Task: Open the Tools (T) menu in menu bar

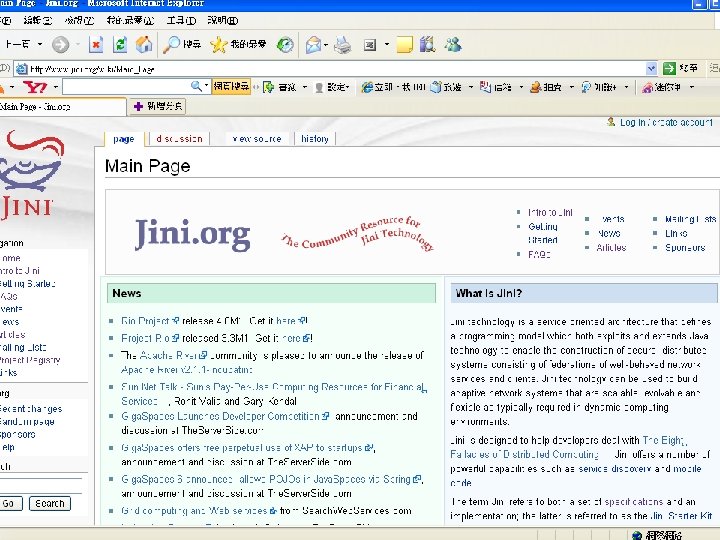Action: point(181,20)
